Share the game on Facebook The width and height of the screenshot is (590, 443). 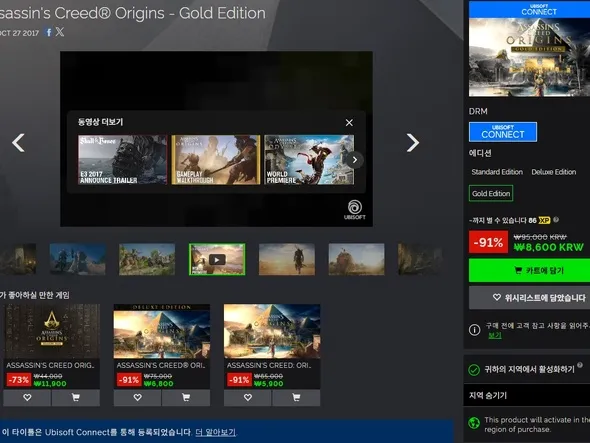[x=49, y=32]
